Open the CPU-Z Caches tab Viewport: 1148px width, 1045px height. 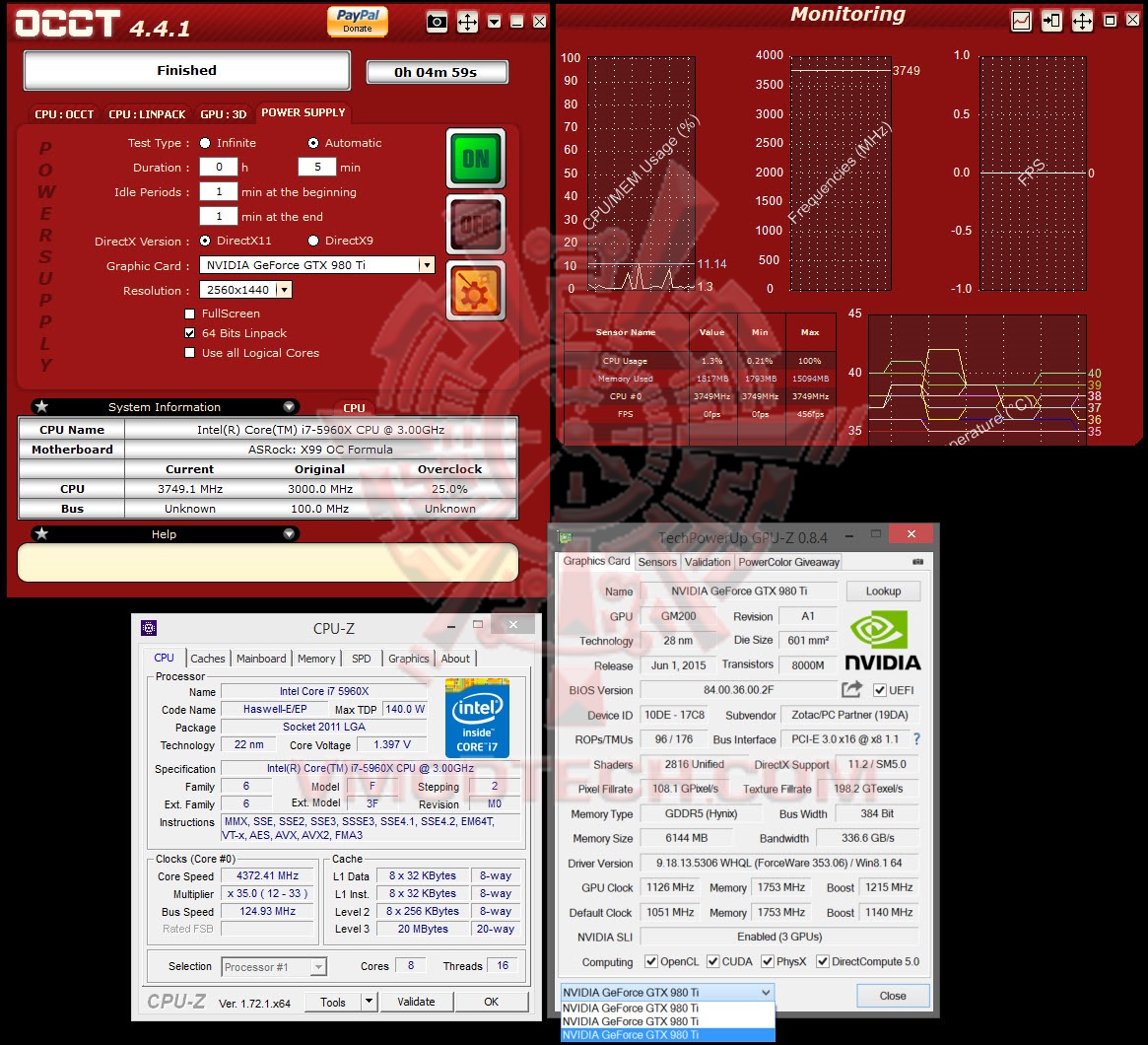pyautogui.click(x=208, y=659)
